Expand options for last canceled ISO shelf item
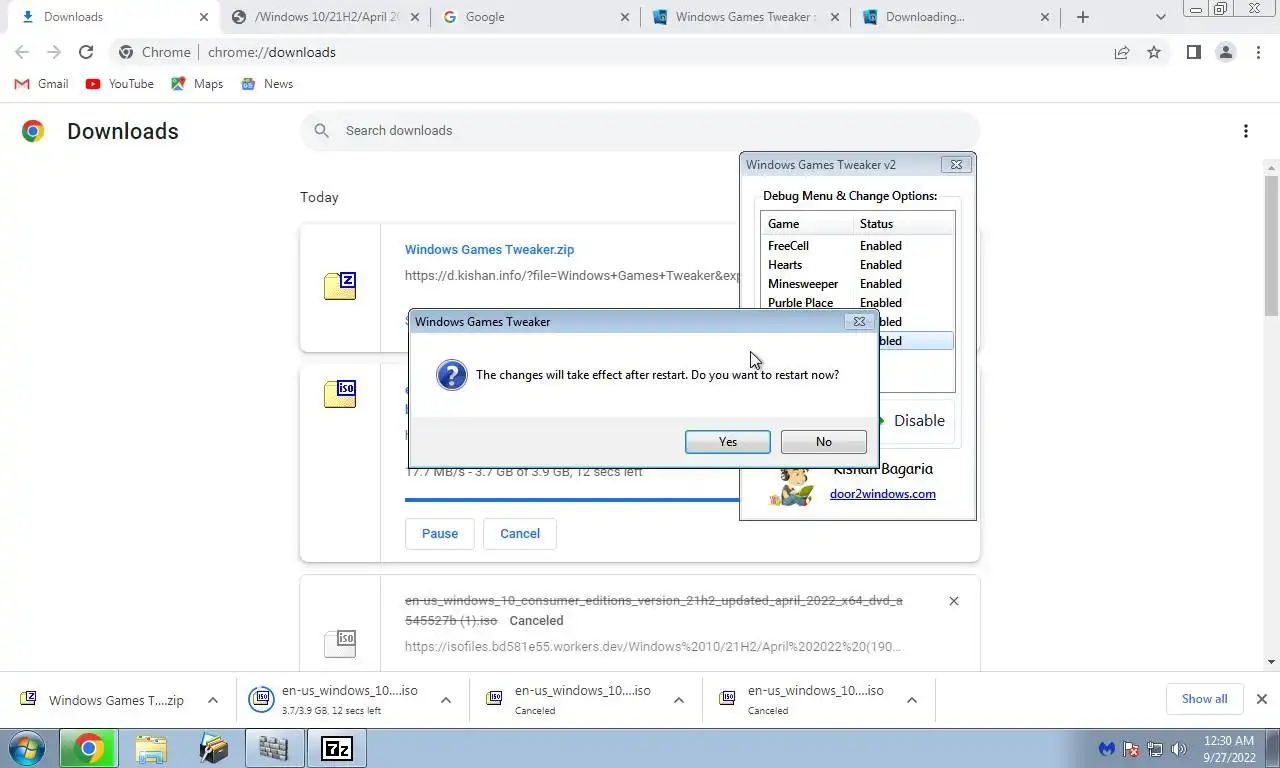Screen dimensions: 1280x768 pos(912,700)
